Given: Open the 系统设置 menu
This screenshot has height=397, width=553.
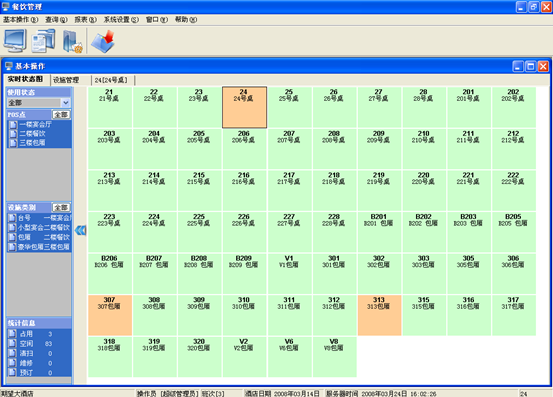Looking at the screenshot, I should click(121, 20).
